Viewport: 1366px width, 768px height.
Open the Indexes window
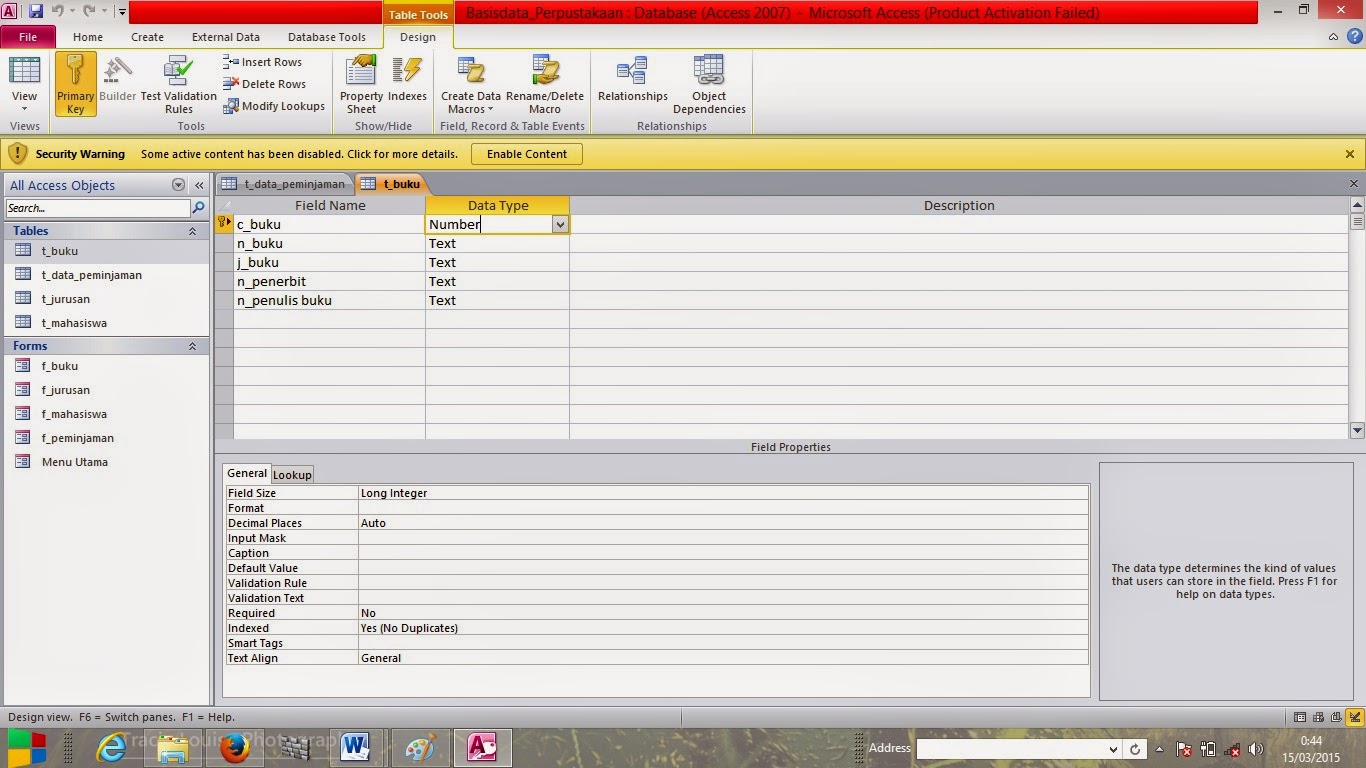point(407,83)
